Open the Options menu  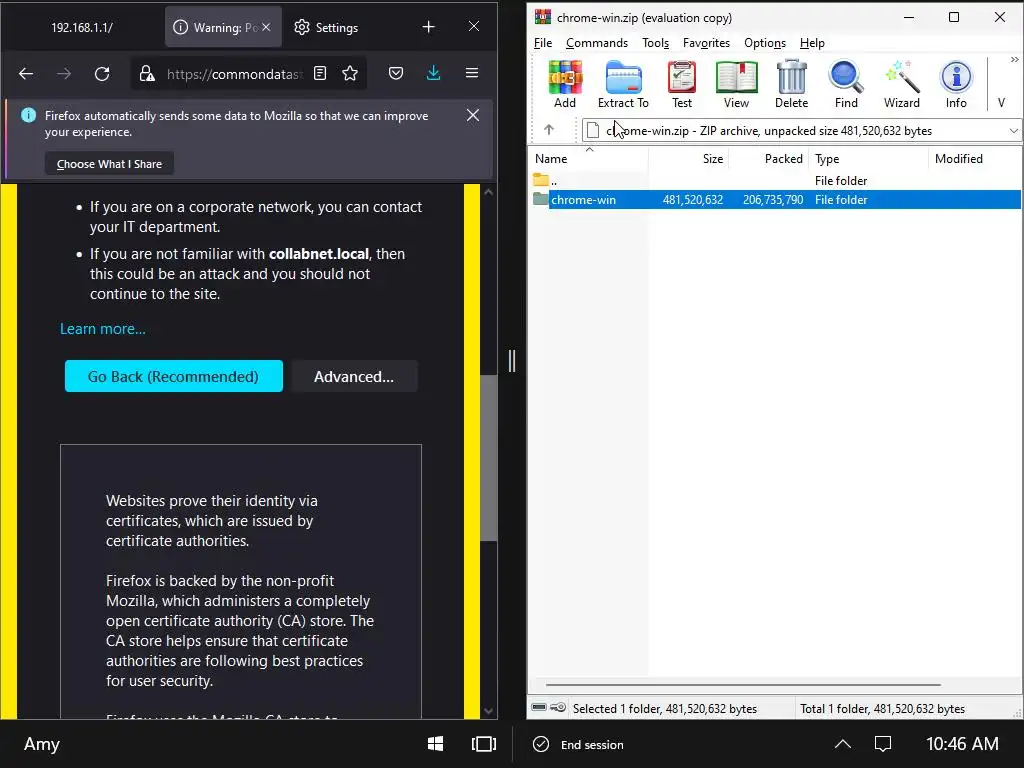click(765, 43)
